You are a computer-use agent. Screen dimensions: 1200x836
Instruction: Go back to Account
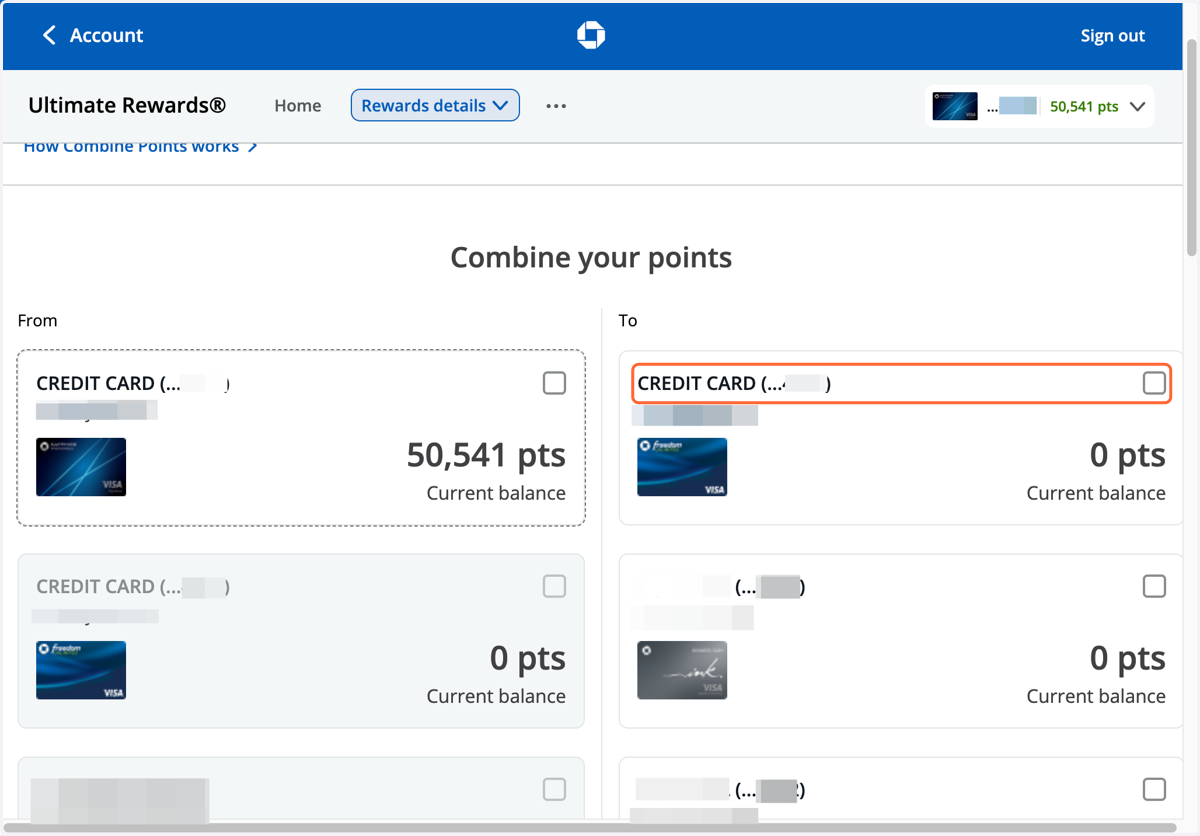(x=106, y=35)
